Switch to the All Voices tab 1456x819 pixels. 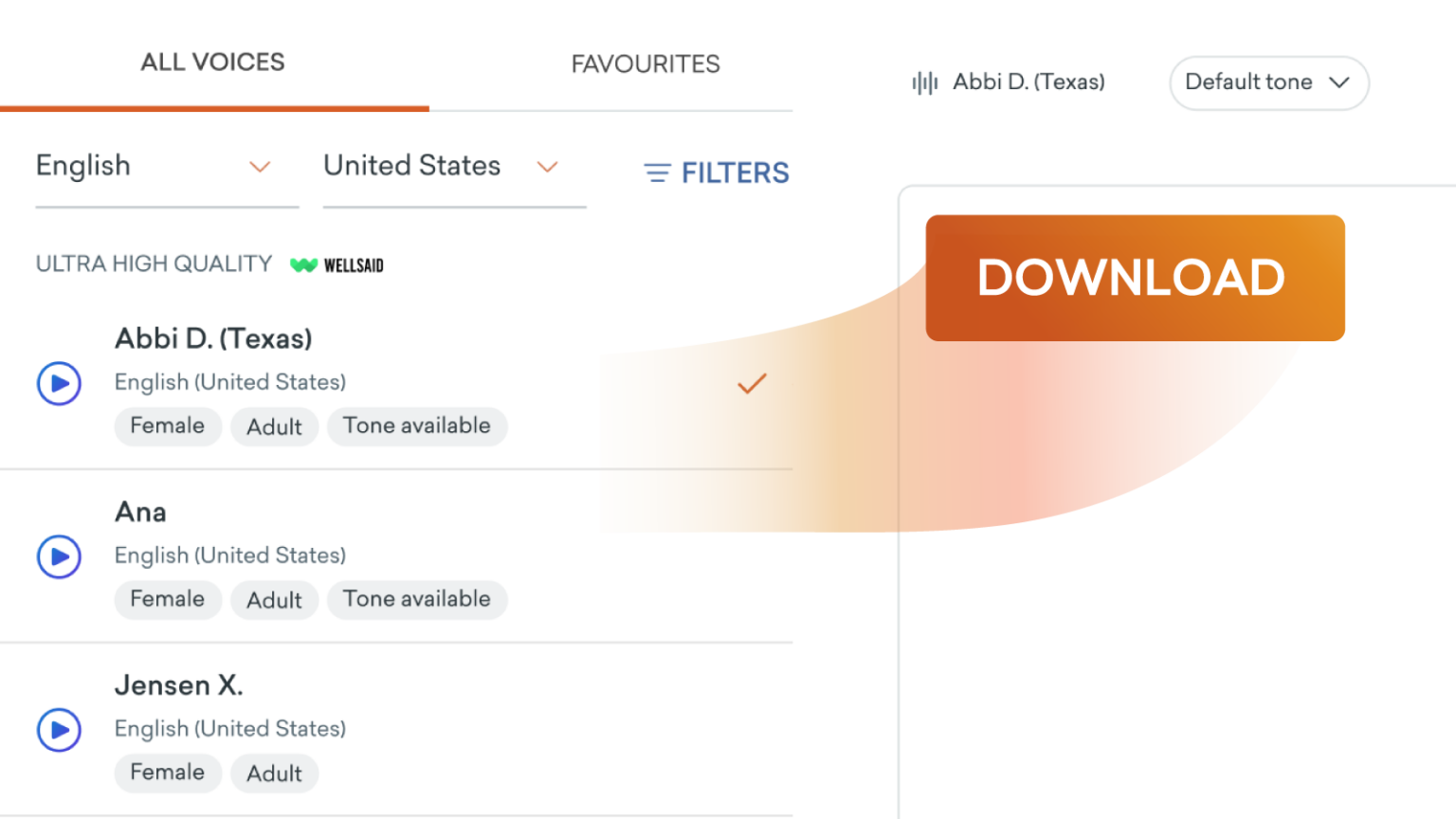[213, 63]
